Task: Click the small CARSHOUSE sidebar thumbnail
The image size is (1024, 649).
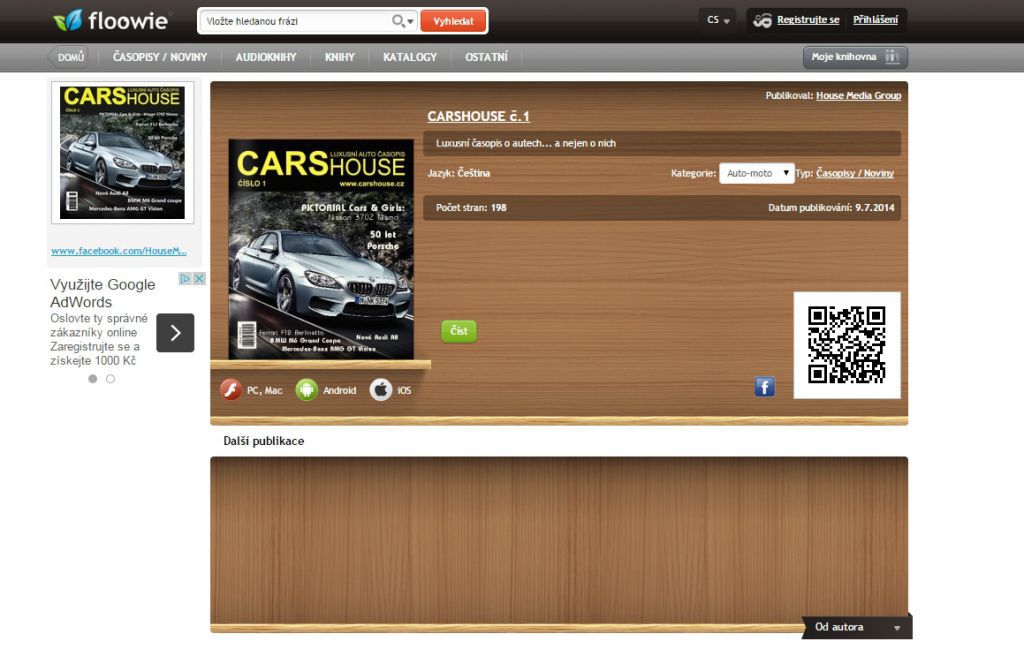Action: point(123,153)
